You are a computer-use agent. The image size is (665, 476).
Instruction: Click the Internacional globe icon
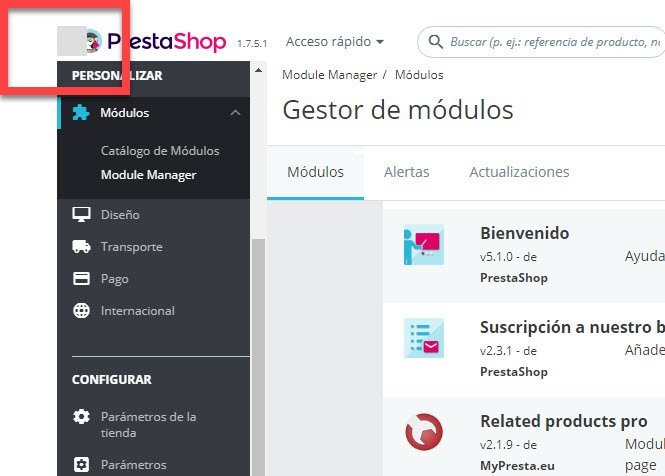click(x=81, y=311)
